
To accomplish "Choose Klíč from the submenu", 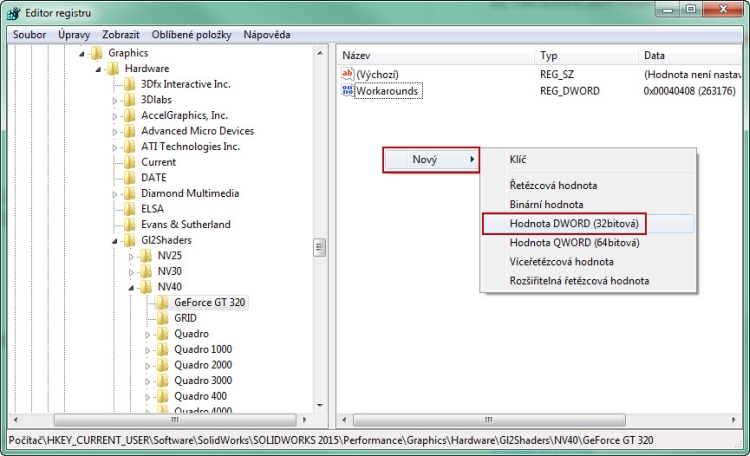I will (x=588, y=160).
